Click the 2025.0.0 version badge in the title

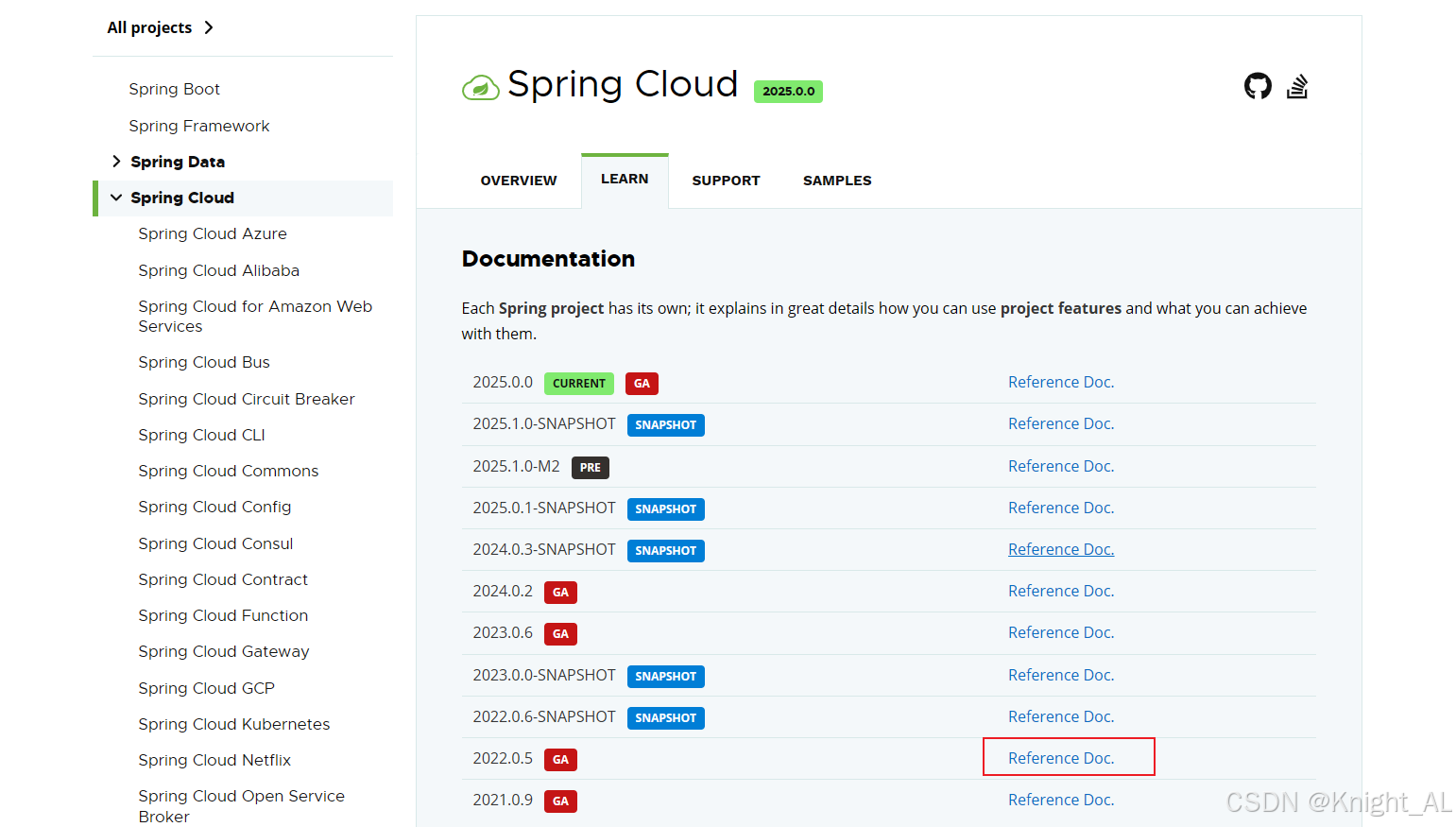click(788, 92)
